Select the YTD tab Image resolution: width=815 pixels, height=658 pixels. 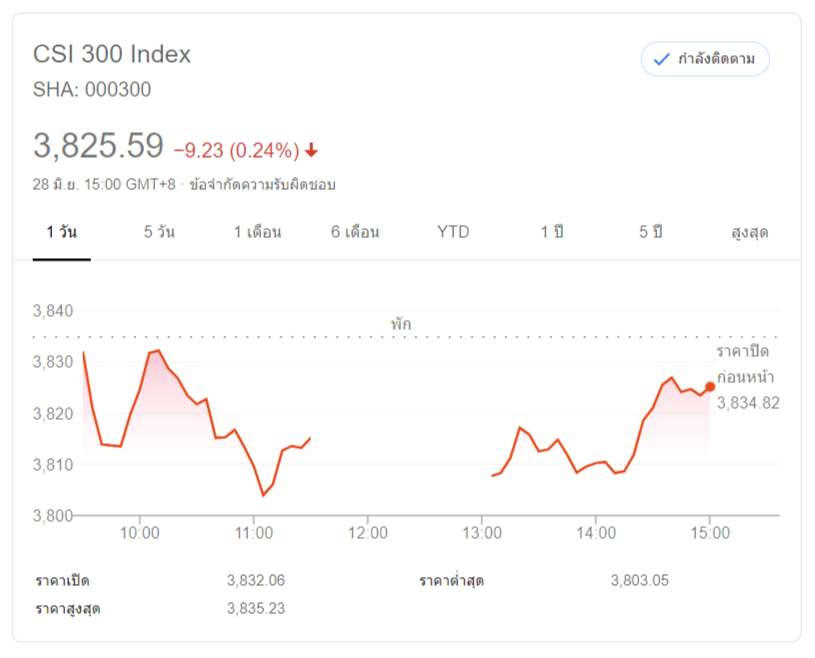point(453,232)
